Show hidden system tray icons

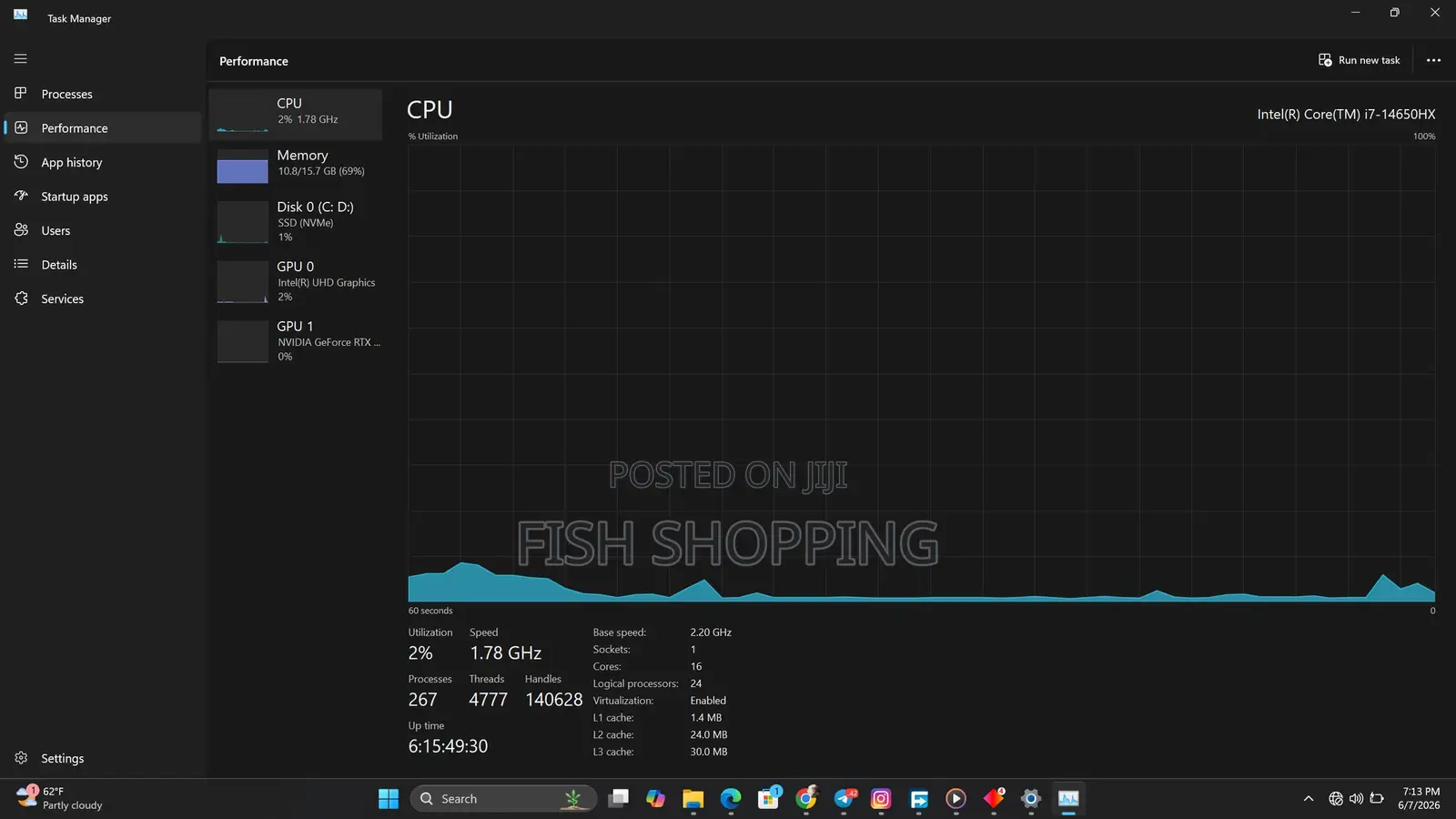[1309, 799]
